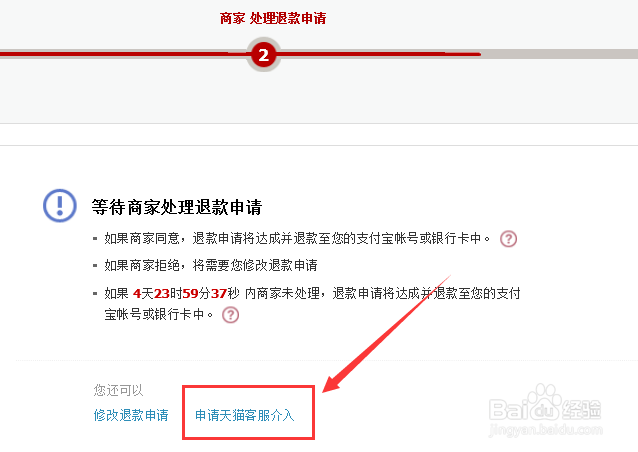Screen dimensions: 638x452
Task: Click the gray unfinished progress bar segment
Action: [559, 54]
